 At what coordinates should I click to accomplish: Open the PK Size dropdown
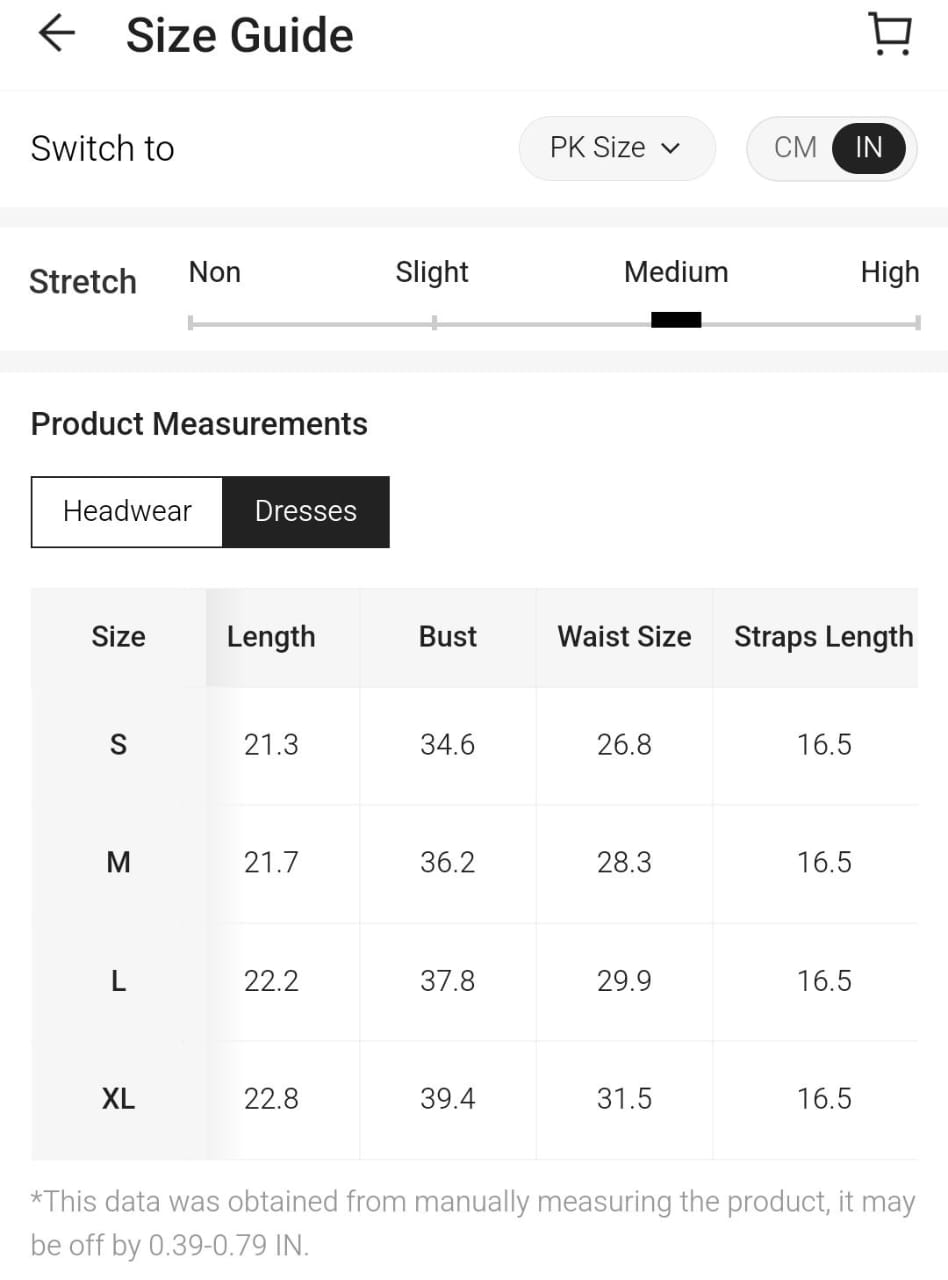615,148
